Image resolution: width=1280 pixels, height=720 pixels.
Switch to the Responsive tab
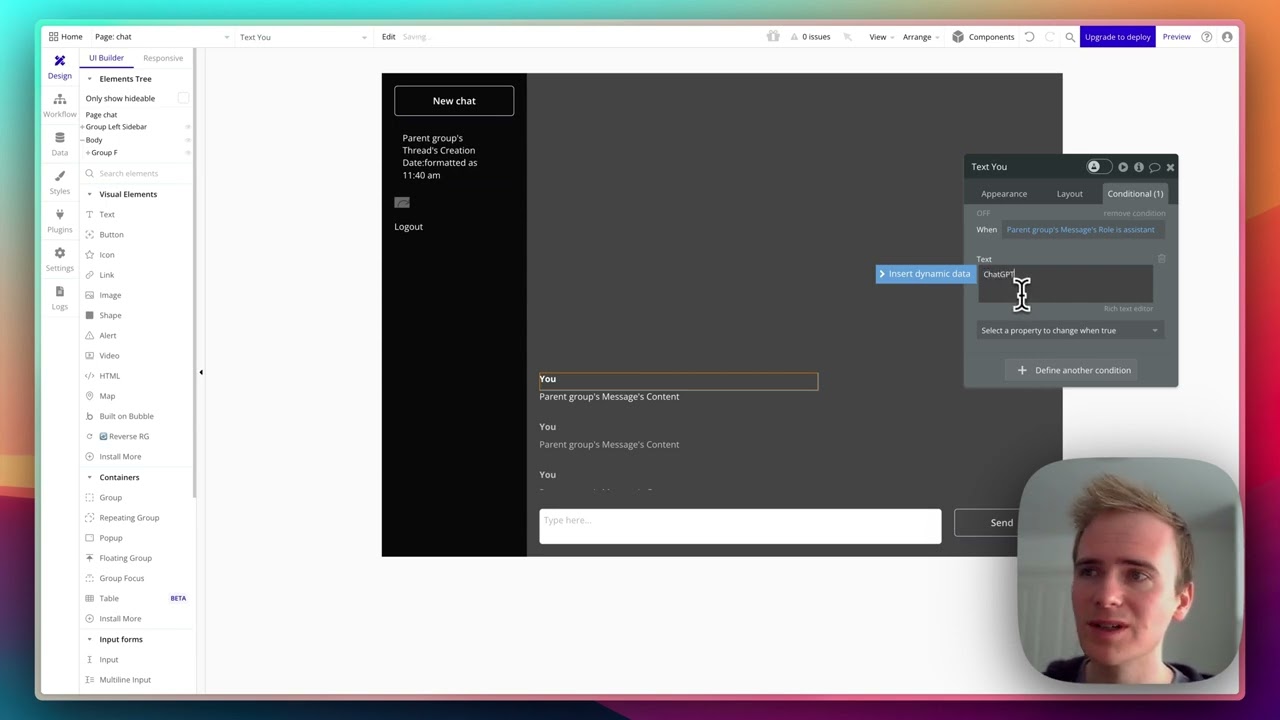(x=163, y=58)
